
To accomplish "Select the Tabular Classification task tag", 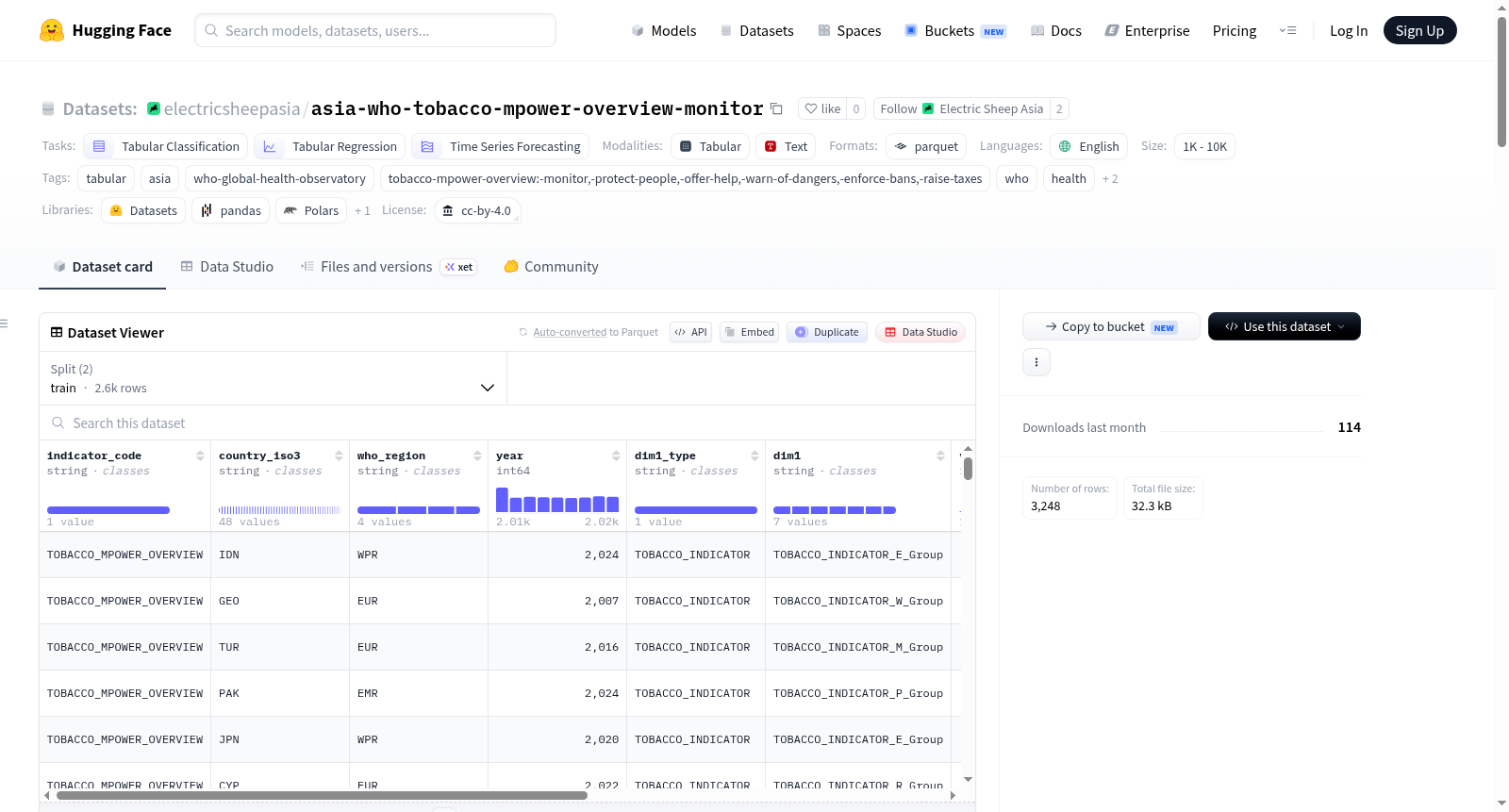I will click(x=166, y=146).
